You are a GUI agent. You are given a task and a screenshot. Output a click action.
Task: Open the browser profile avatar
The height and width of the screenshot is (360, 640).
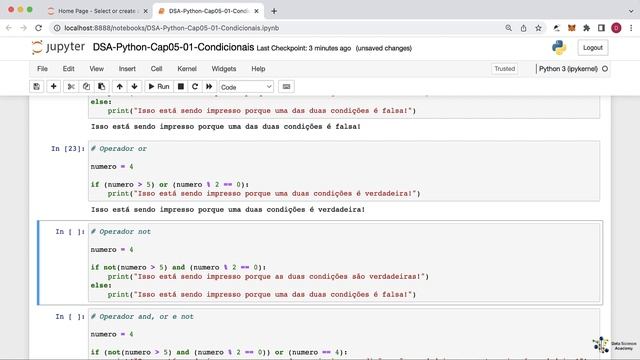pyautogui.click(x=616, y=28)
